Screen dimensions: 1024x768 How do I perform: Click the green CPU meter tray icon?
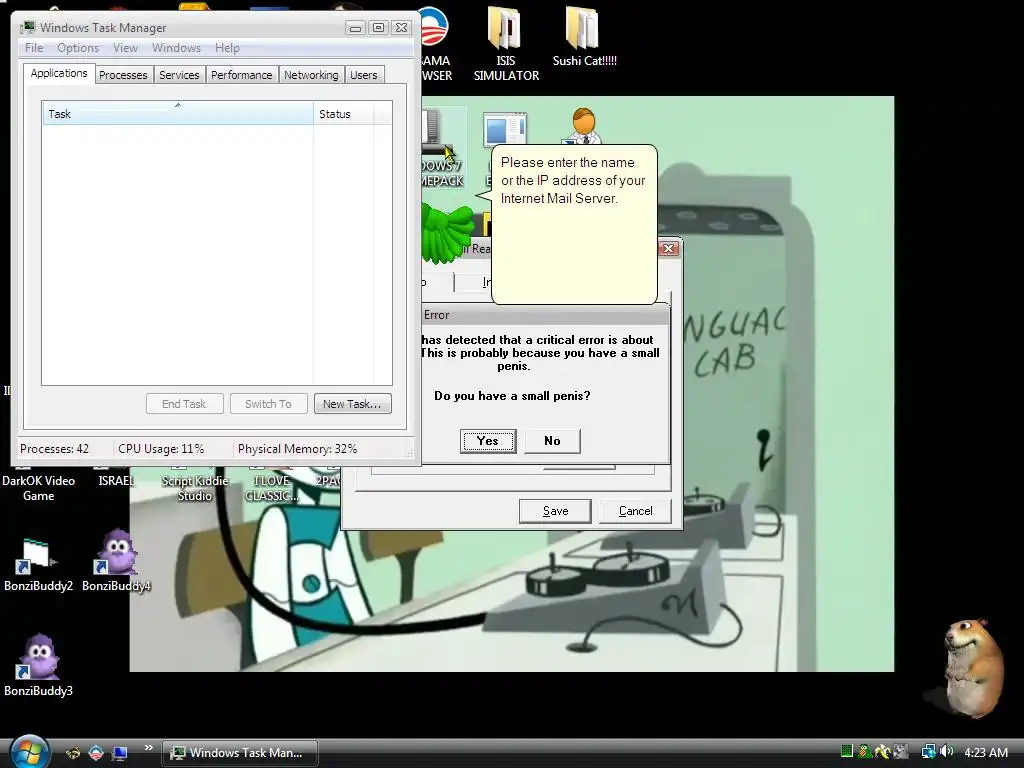(x=847, y=752)
